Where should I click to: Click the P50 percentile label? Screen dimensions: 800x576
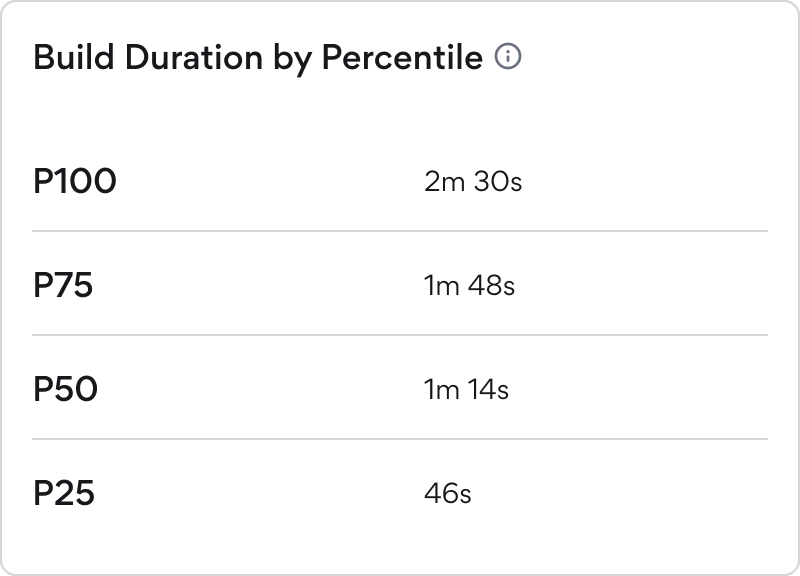click(65, 389)
